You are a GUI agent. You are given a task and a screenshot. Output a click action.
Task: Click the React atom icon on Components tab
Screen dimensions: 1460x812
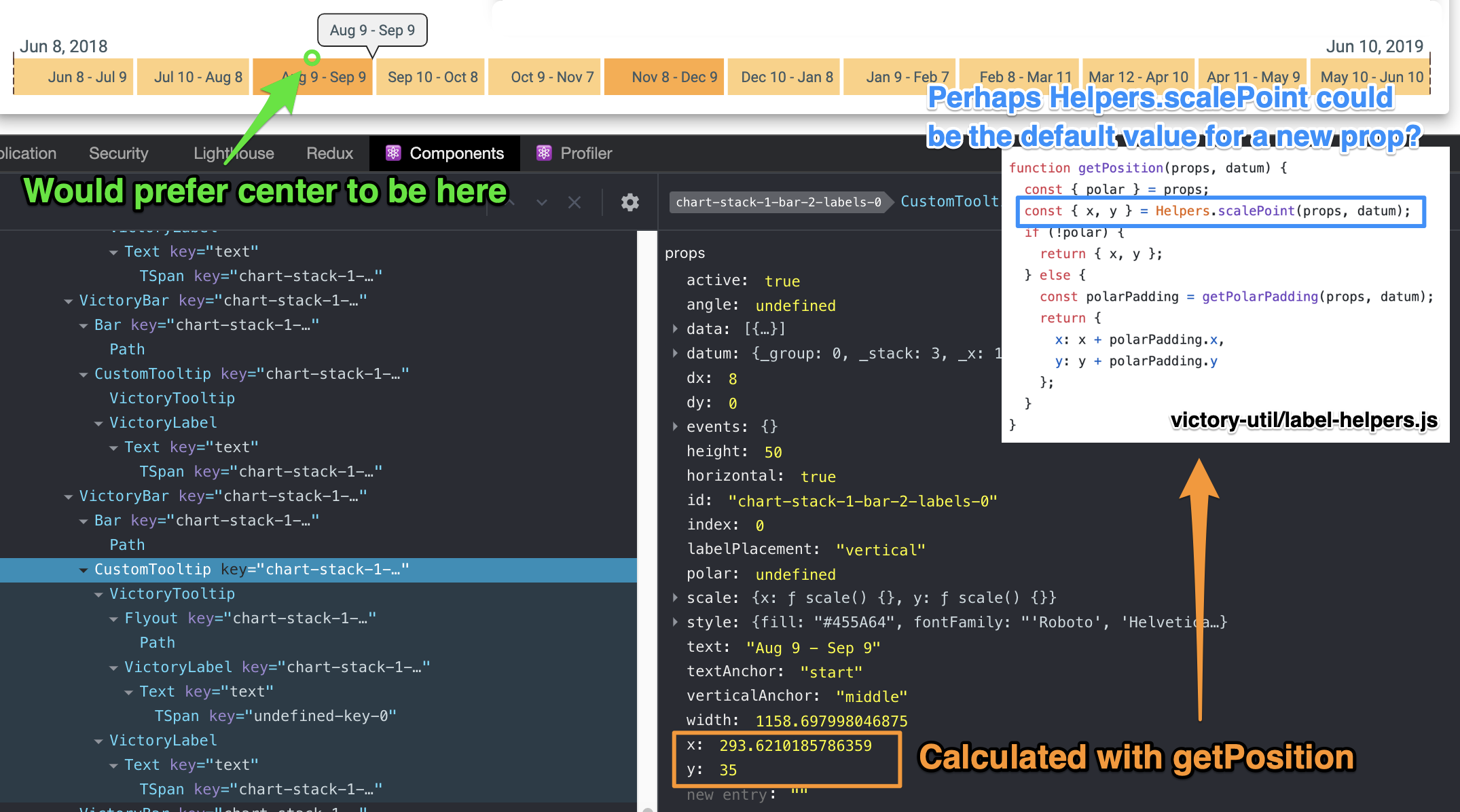393,153
